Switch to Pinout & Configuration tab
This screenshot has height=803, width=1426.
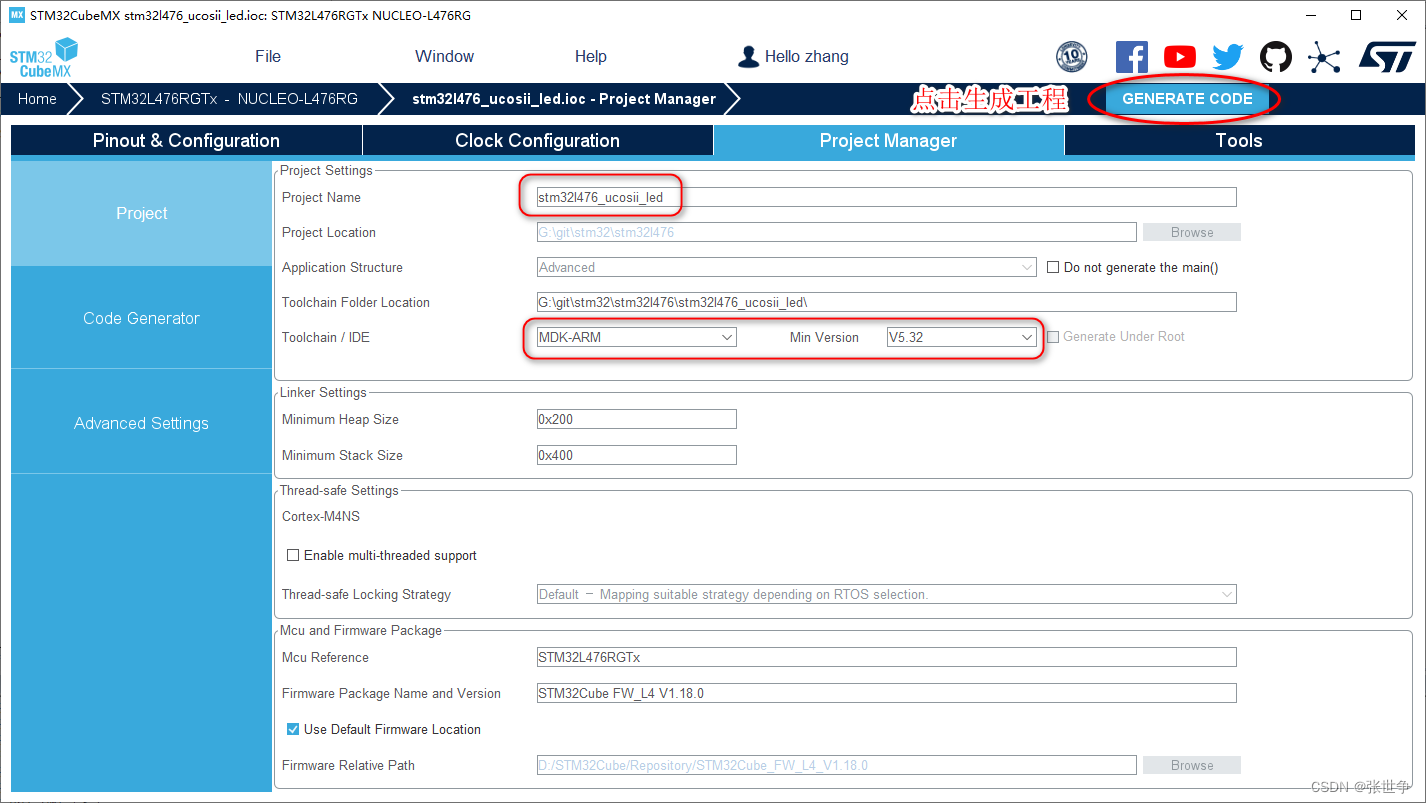186,141
